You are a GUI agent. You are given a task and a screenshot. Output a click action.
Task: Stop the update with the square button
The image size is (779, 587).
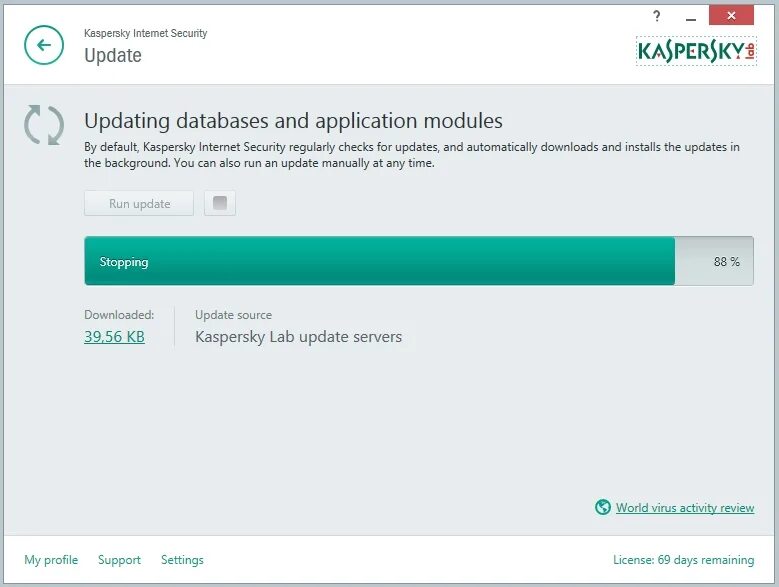coord(220,203)
